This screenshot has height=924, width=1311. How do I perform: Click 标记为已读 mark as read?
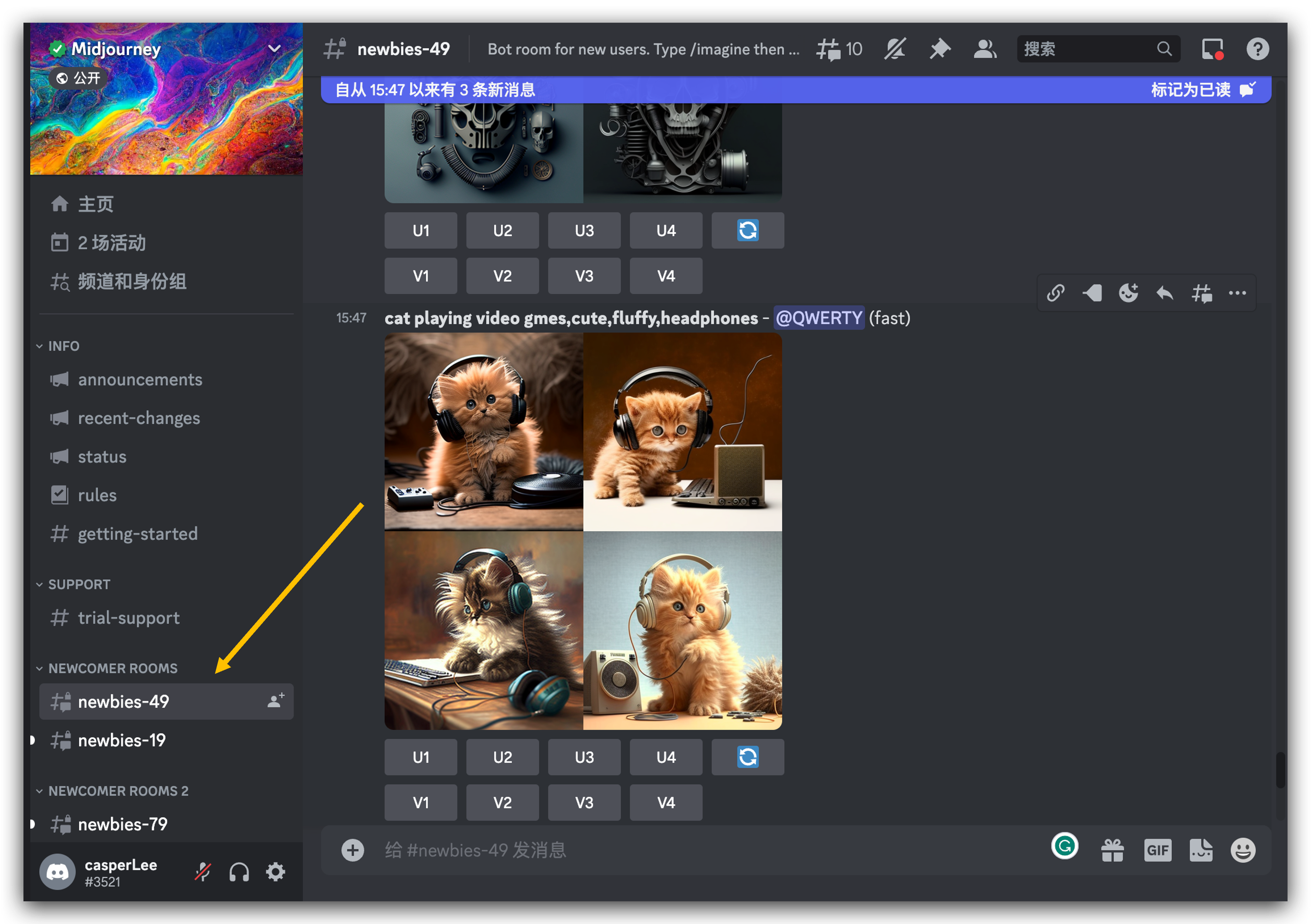(x=1203, y=90)
